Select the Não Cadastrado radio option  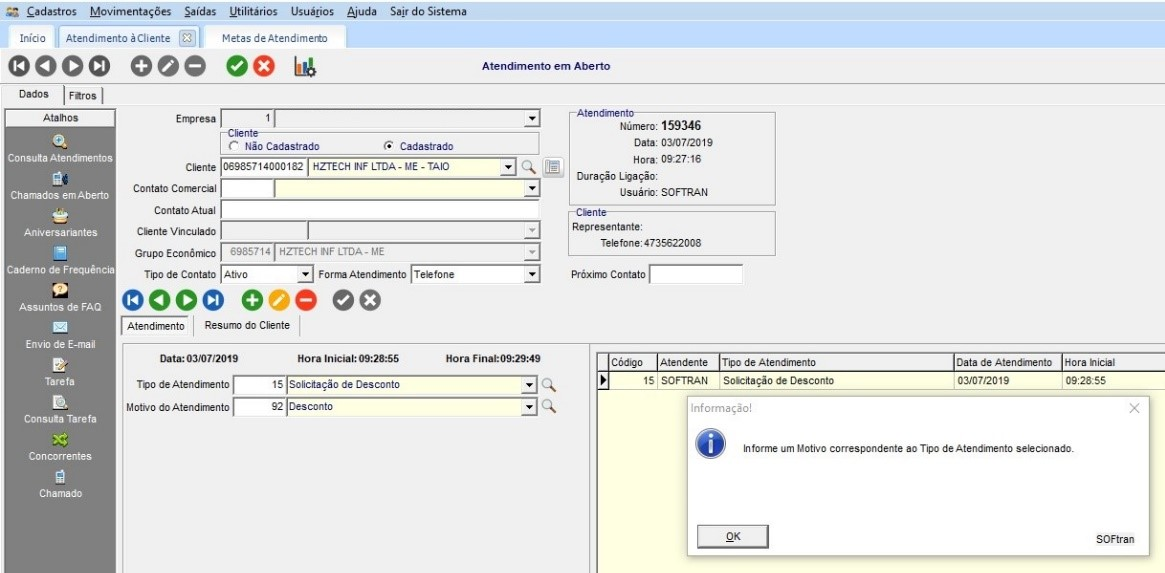(x=234, y=146)
